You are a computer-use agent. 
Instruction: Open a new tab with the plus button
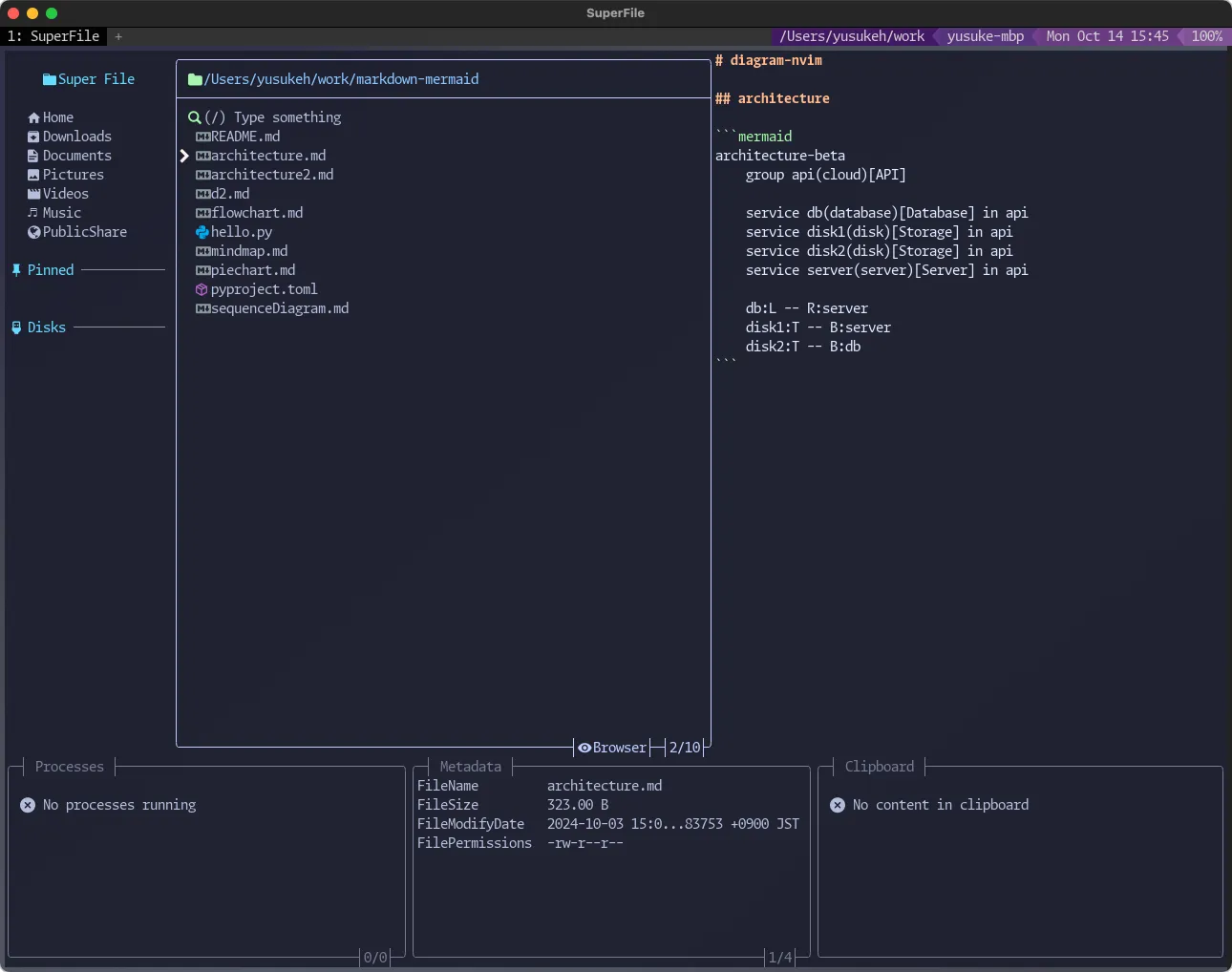118,36
